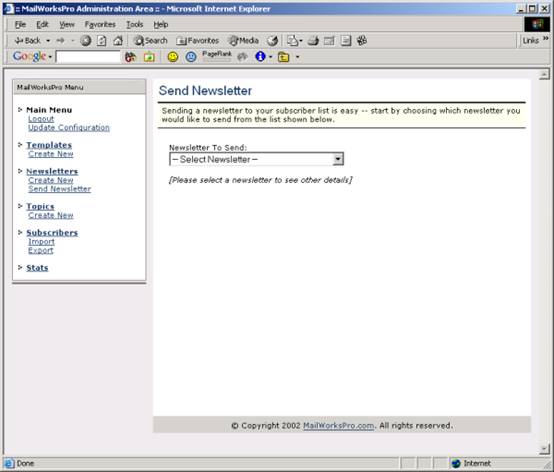Click Create New under Templates
The image size is (554, 472).
click(51, 154)
